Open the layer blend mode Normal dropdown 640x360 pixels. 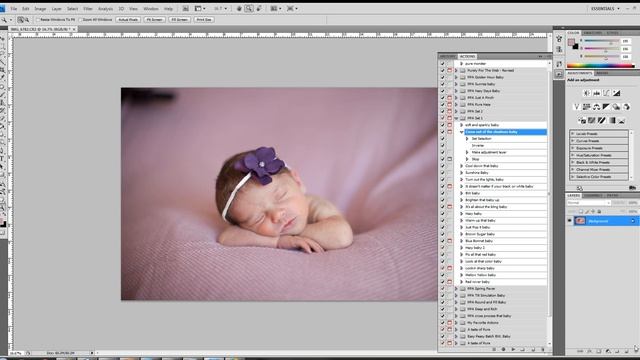(588, 203)
